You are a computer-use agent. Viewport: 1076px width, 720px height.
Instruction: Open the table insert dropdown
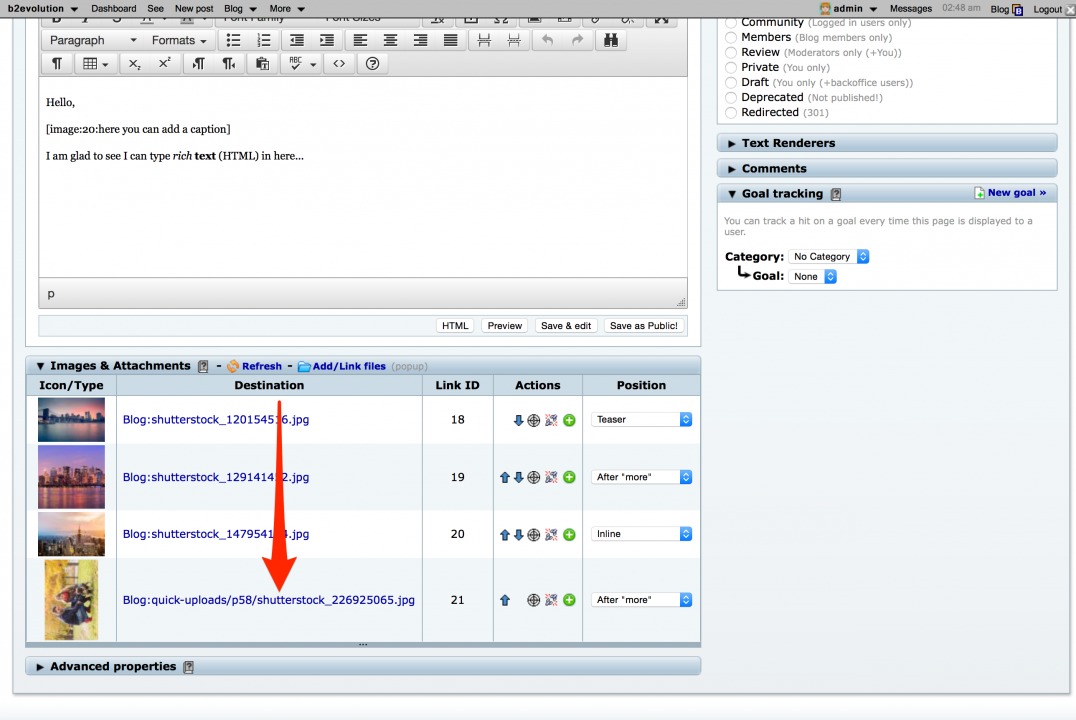point(95,64)
